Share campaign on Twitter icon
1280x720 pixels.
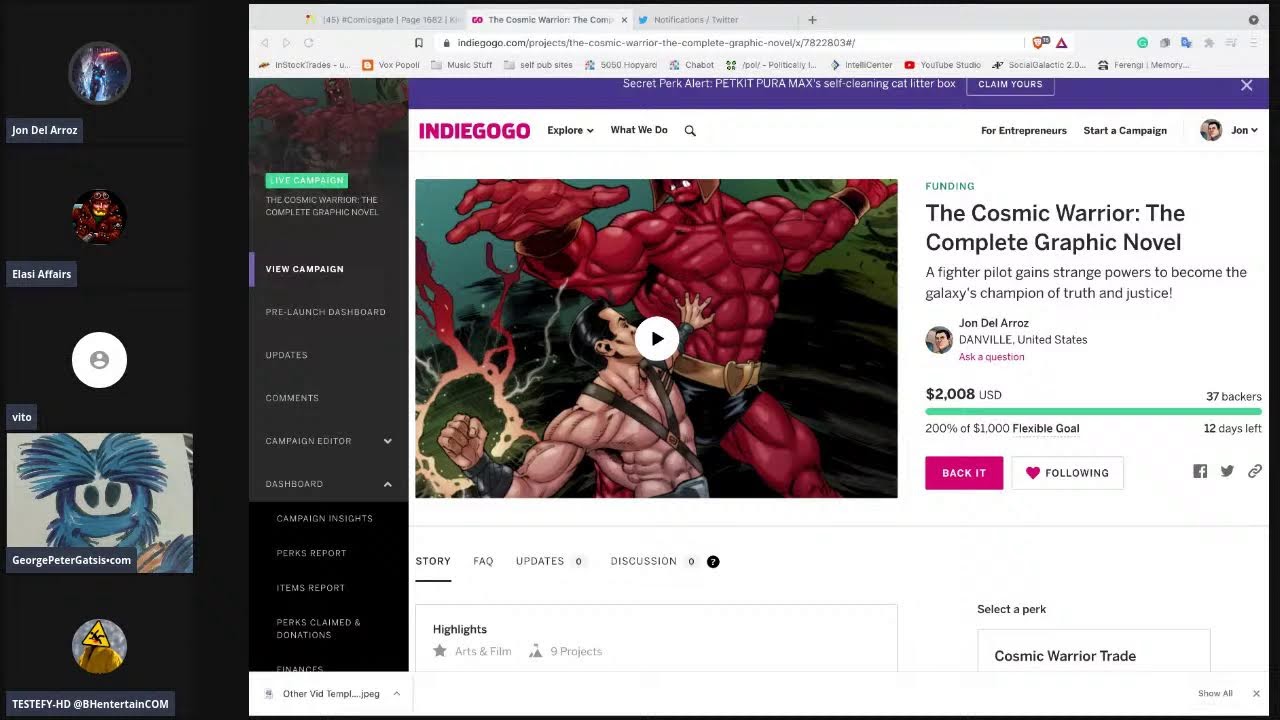click(x=1227, y=472)
